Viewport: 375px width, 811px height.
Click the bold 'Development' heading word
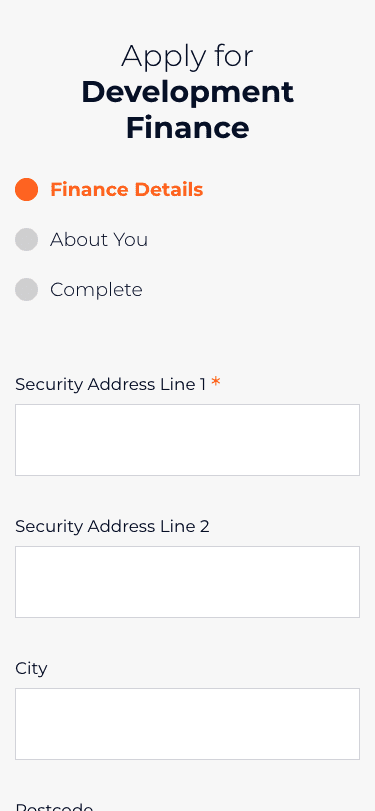point(187,92)
